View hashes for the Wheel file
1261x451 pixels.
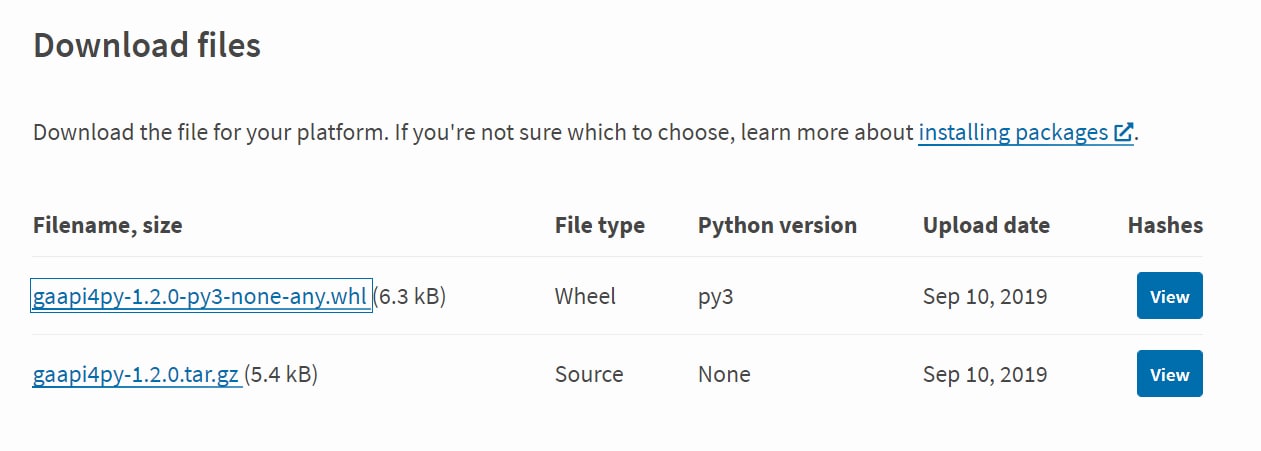pos(1169,296)
